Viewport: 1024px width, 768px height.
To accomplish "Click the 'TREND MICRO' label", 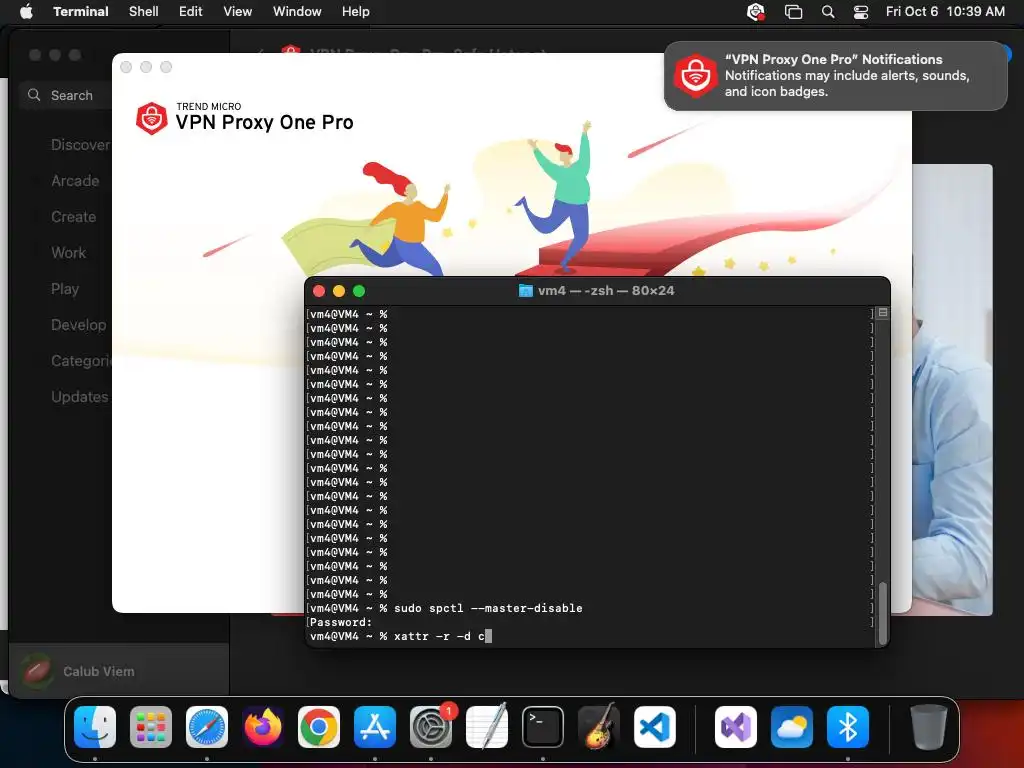I will coord(209,106).
